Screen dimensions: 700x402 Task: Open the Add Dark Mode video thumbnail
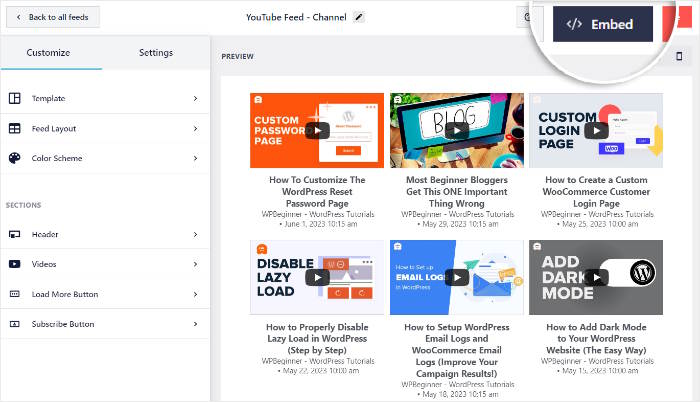point(595,278)
